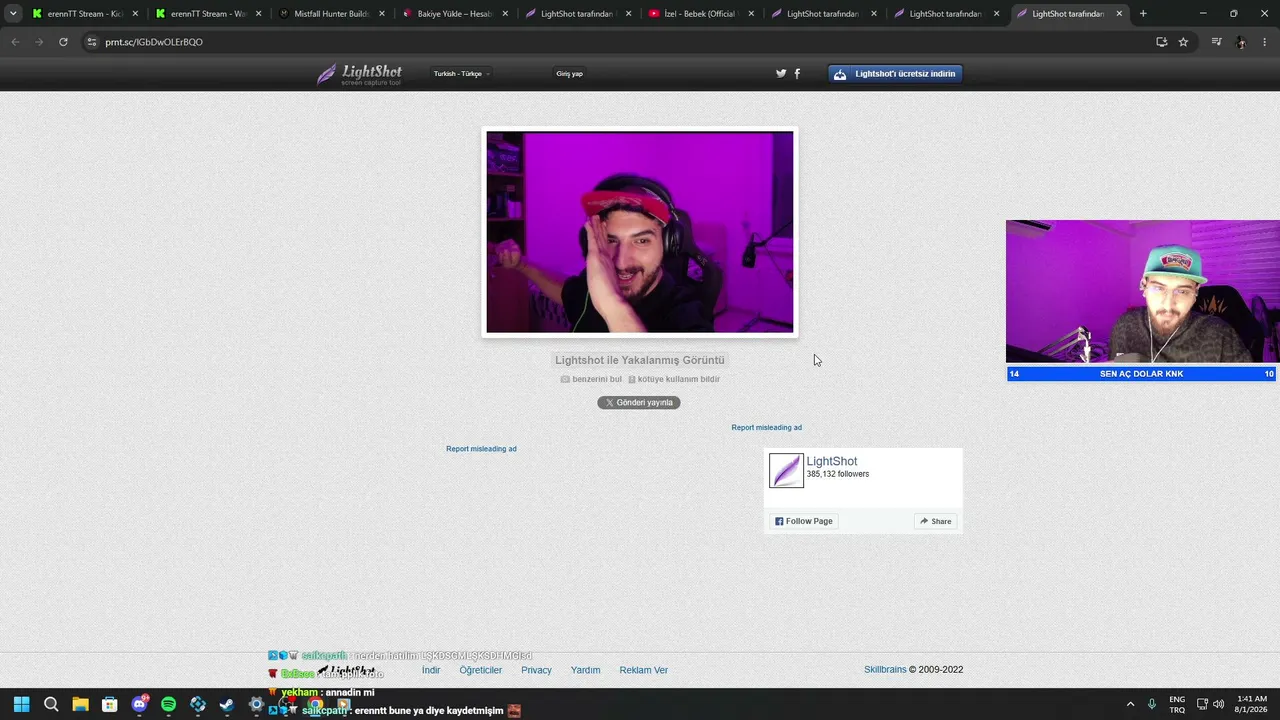The image size is (1280, 720).
Task: Open the site information icon in address bar
Action: pos(91,42)
